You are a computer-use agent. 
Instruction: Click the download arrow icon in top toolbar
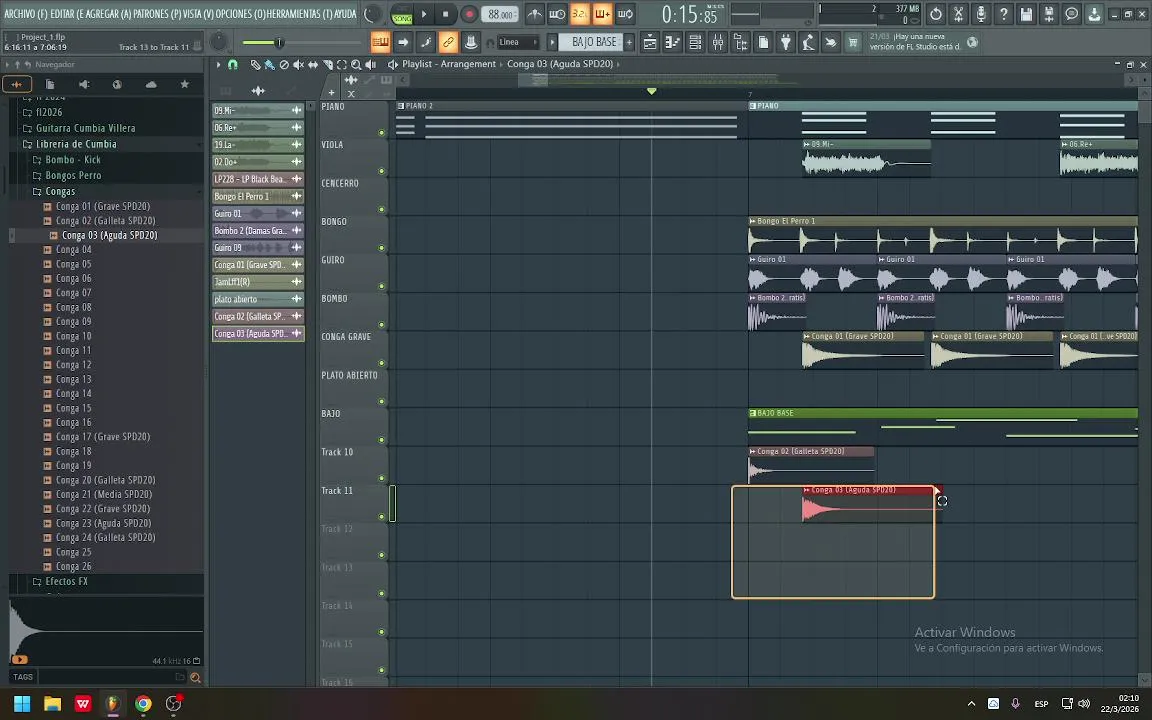pyautogui.click(x=1095, y=14)
